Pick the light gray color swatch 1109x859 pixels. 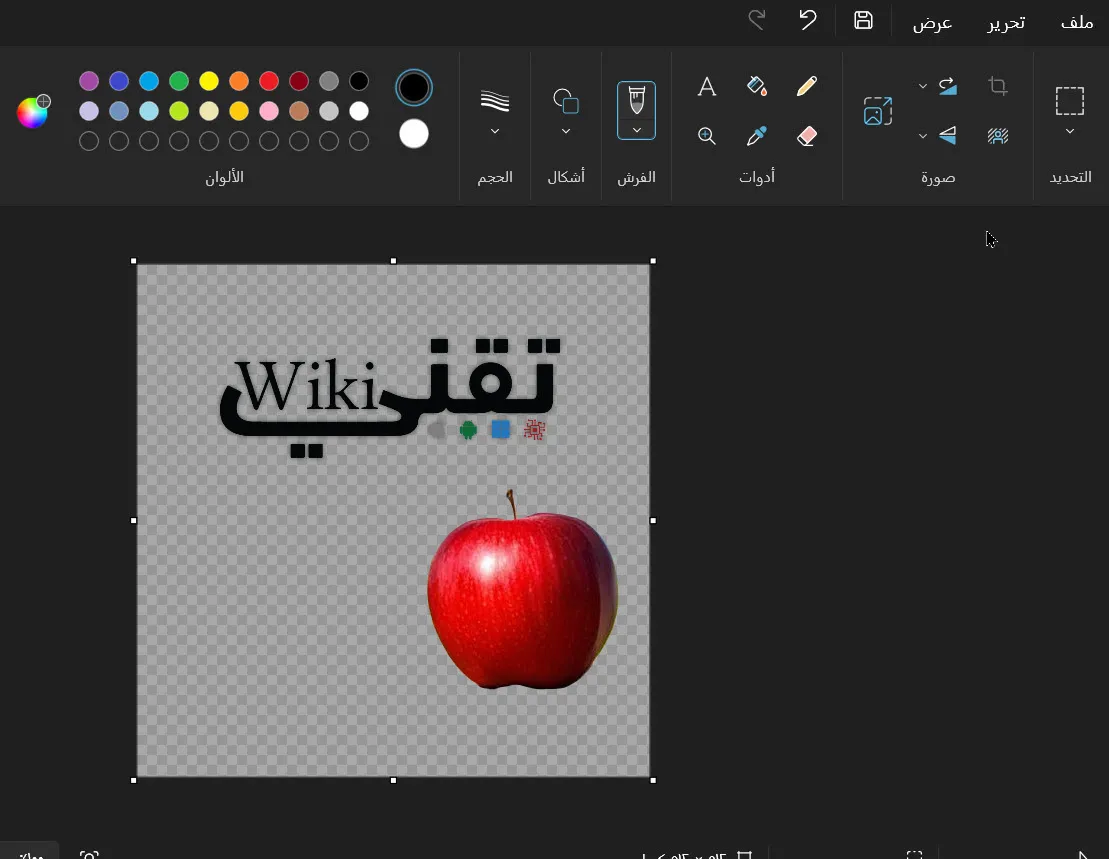click(x=329, y=111)
